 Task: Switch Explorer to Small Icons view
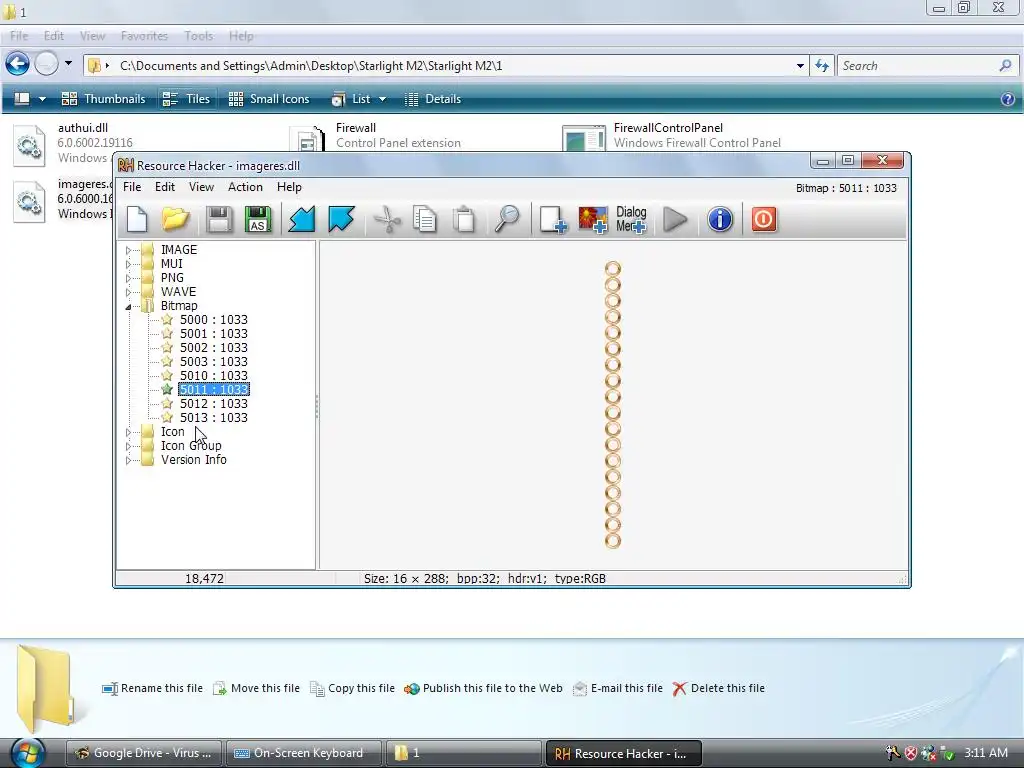click(x=269, y=99)
